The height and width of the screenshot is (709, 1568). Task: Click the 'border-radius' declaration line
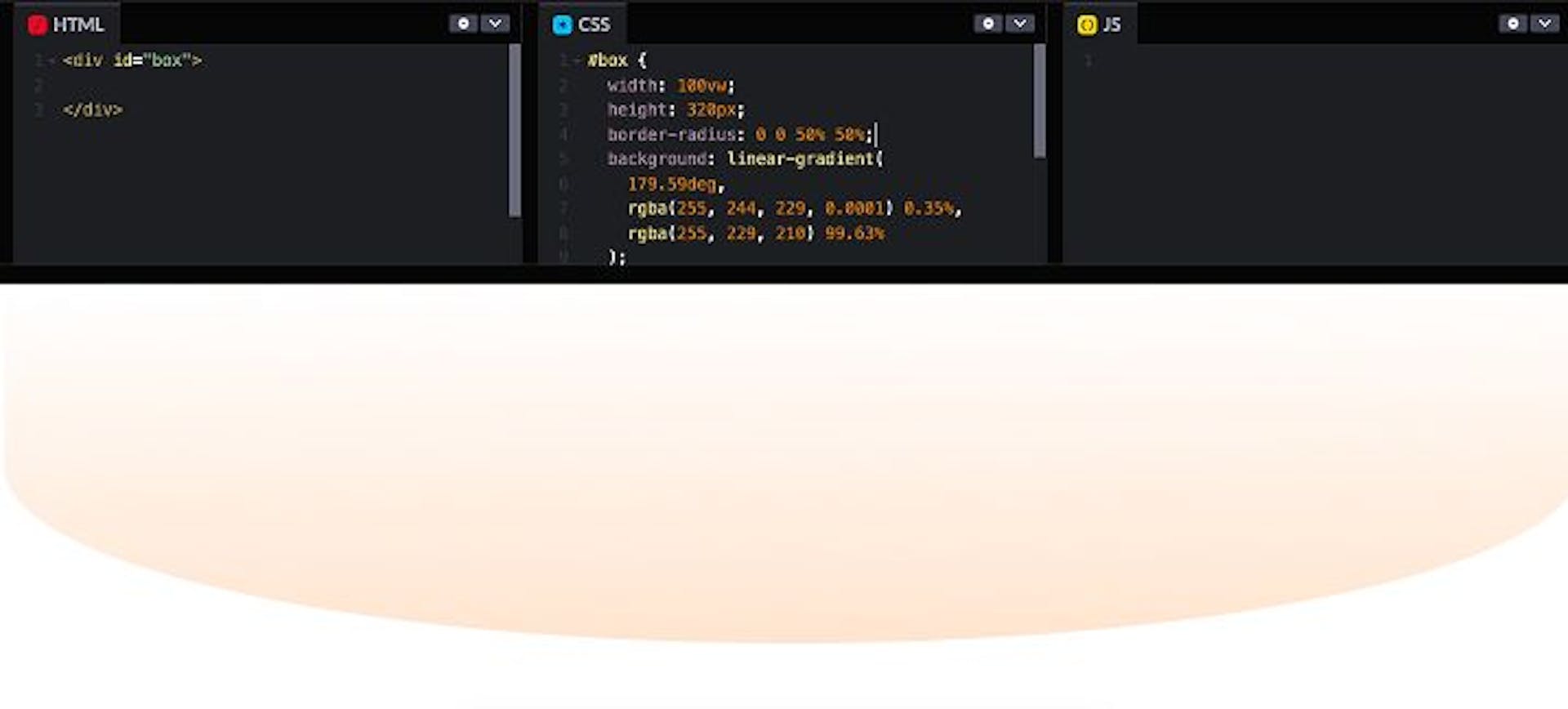pyautogui.click(x=741, y=134)
